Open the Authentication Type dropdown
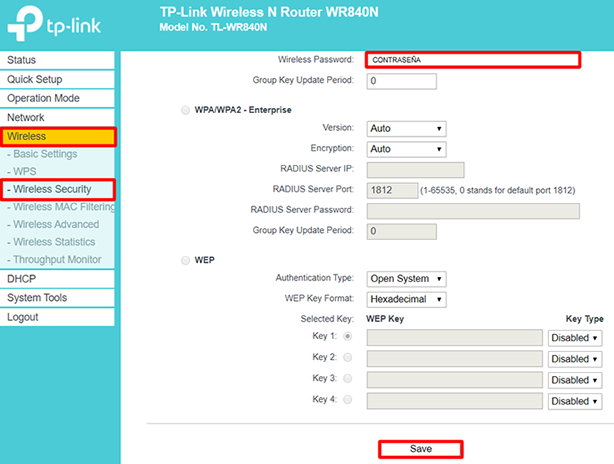This screenshot has height=464, width=614. [x=406, y=279]
